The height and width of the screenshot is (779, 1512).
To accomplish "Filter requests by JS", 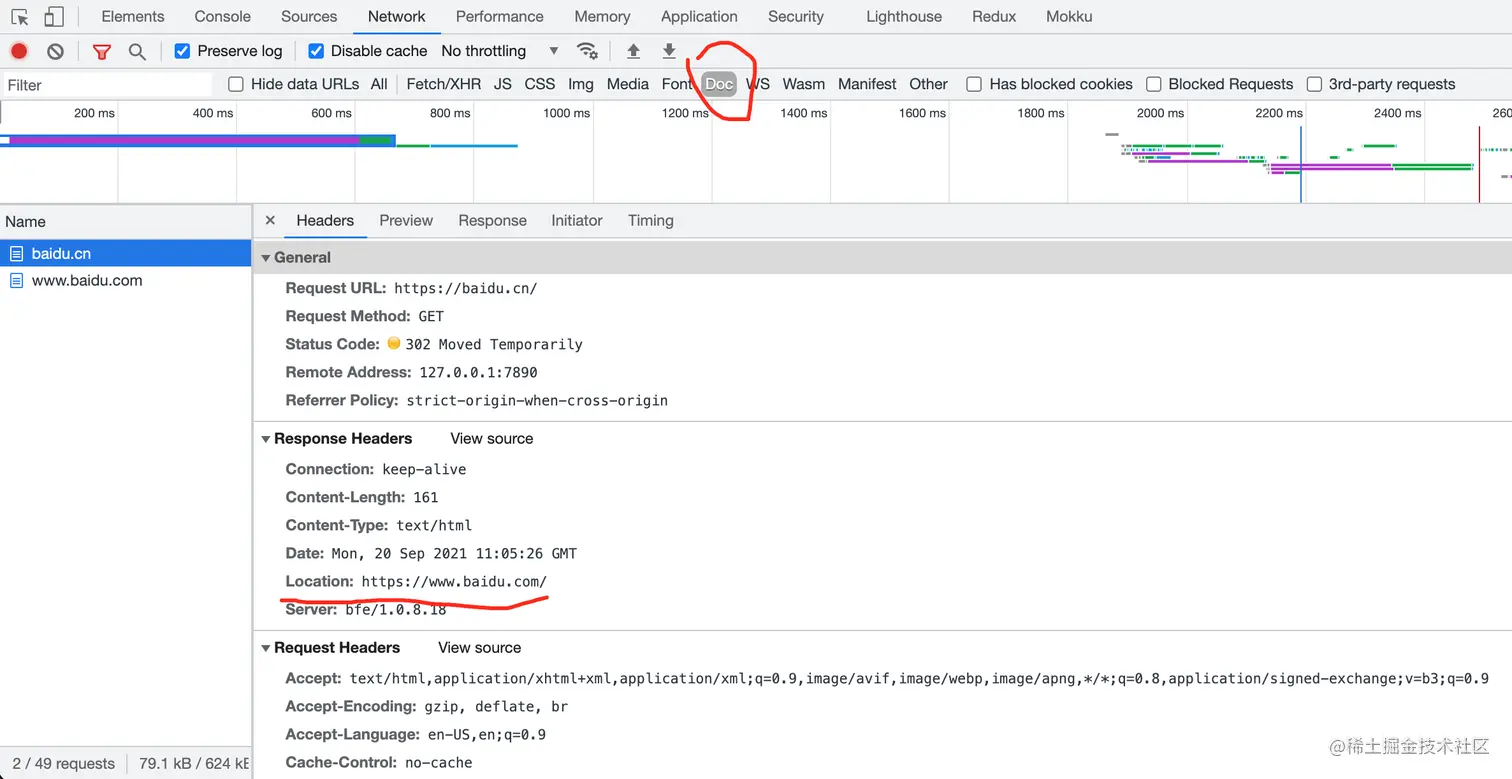I will point(503,84).
